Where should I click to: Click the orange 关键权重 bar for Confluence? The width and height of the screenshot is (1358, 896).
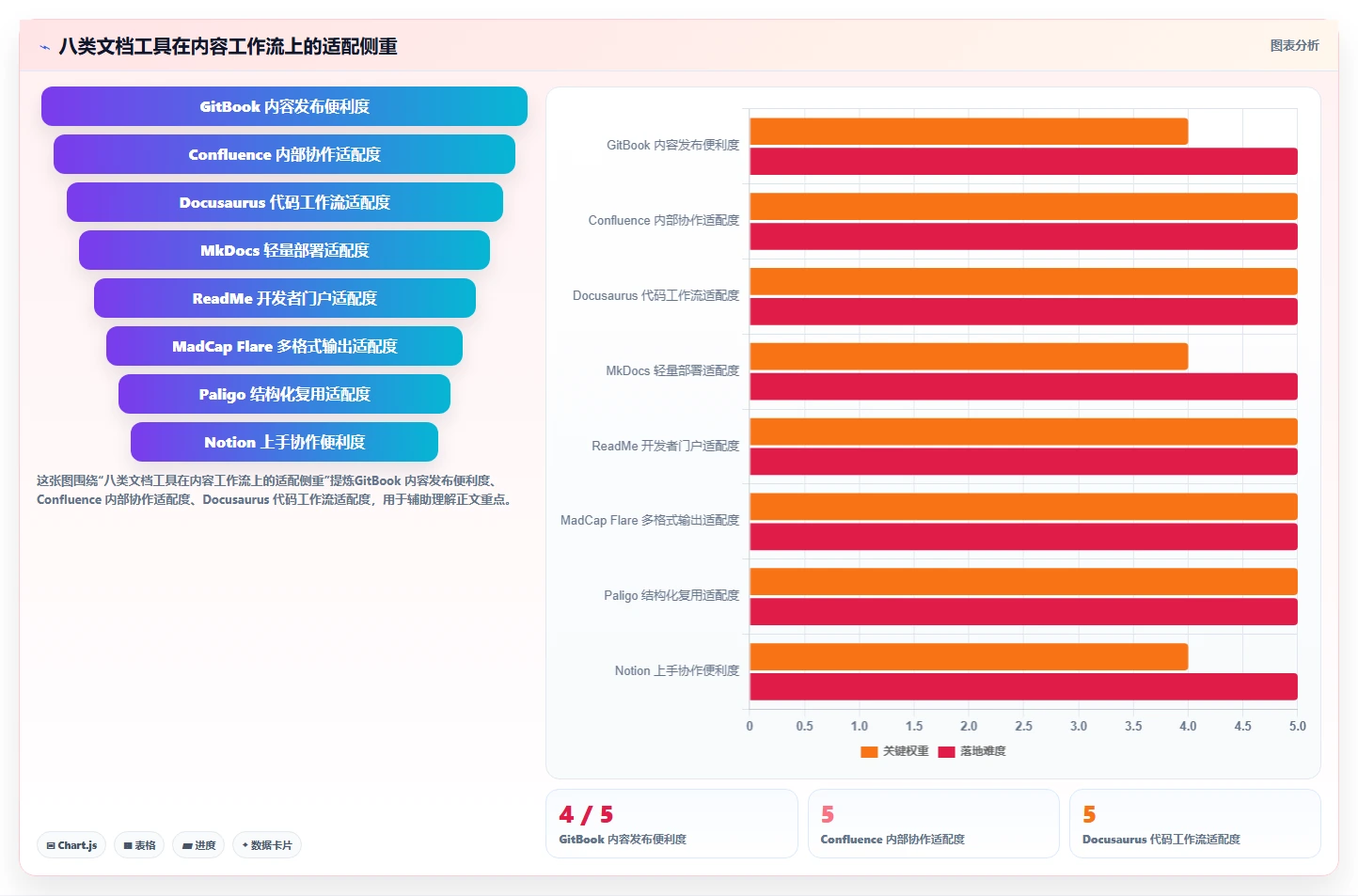click(1023, 207)
